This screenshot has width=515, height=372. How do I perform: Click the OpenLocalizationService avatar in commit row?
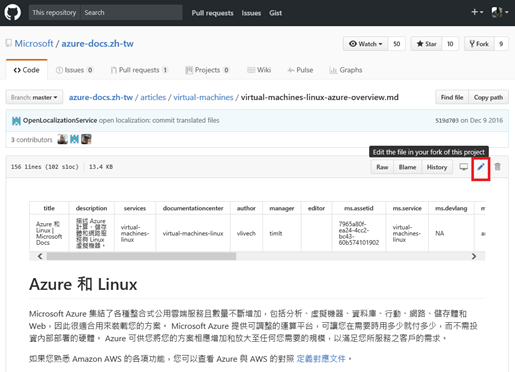[16, 121]
